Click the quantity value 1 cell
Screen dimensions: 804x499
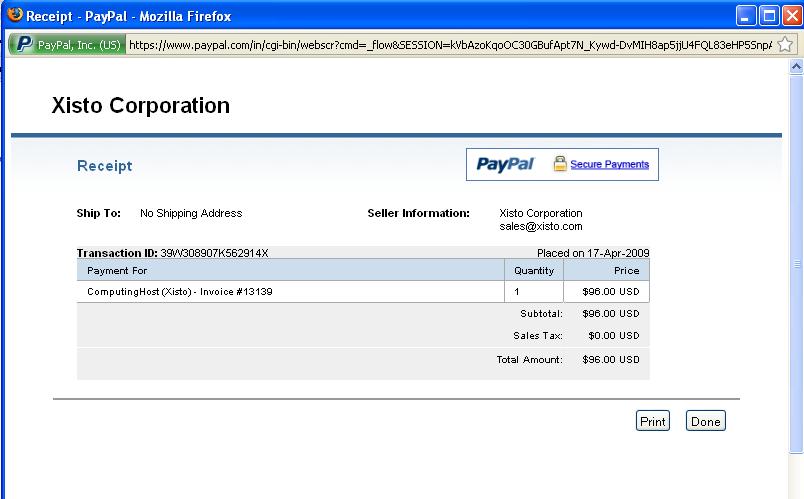pos(534,291)
